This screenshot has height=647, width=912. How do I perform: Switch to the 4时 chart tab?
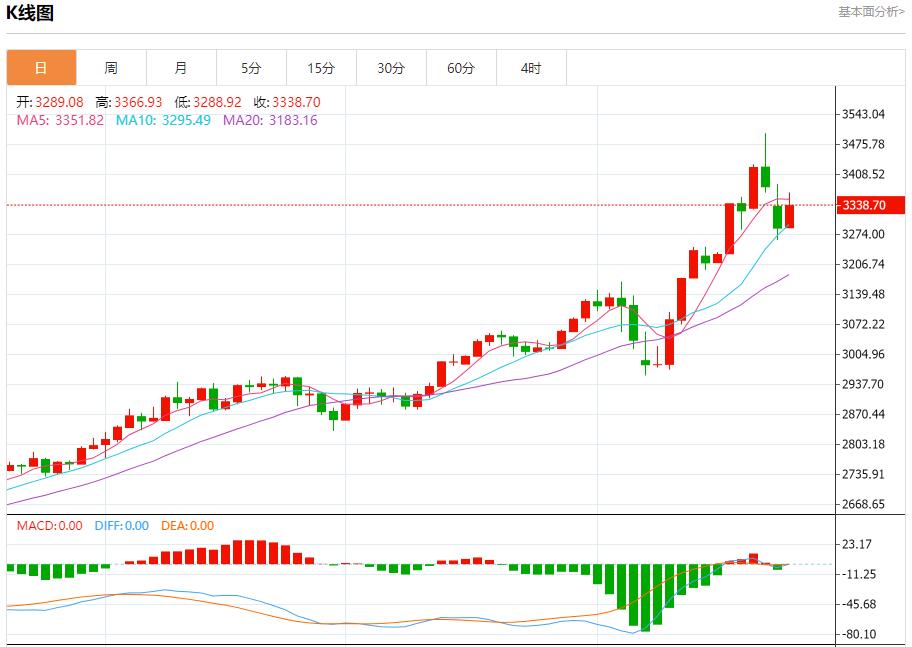[531, 68]
